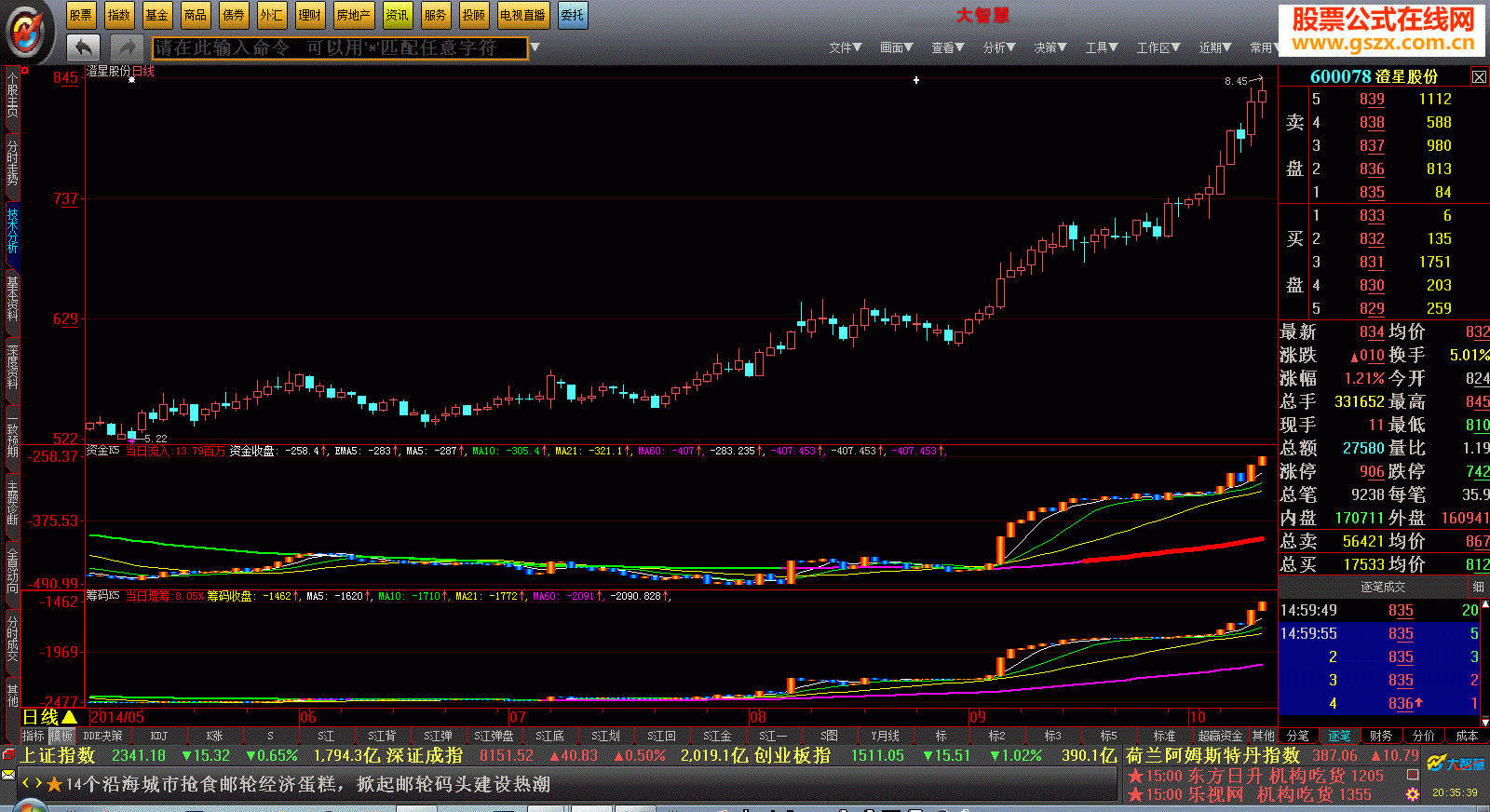Click the back arrow navigation button
This screenshot has height=812, width=1490.
coord(83,47)
